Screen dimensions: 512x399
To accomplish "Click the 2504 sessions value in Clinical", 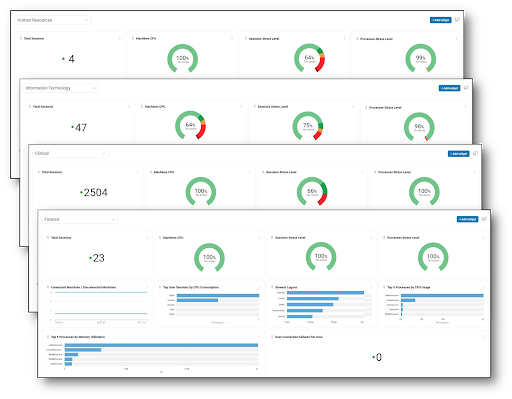I will (x=95, y=192).
